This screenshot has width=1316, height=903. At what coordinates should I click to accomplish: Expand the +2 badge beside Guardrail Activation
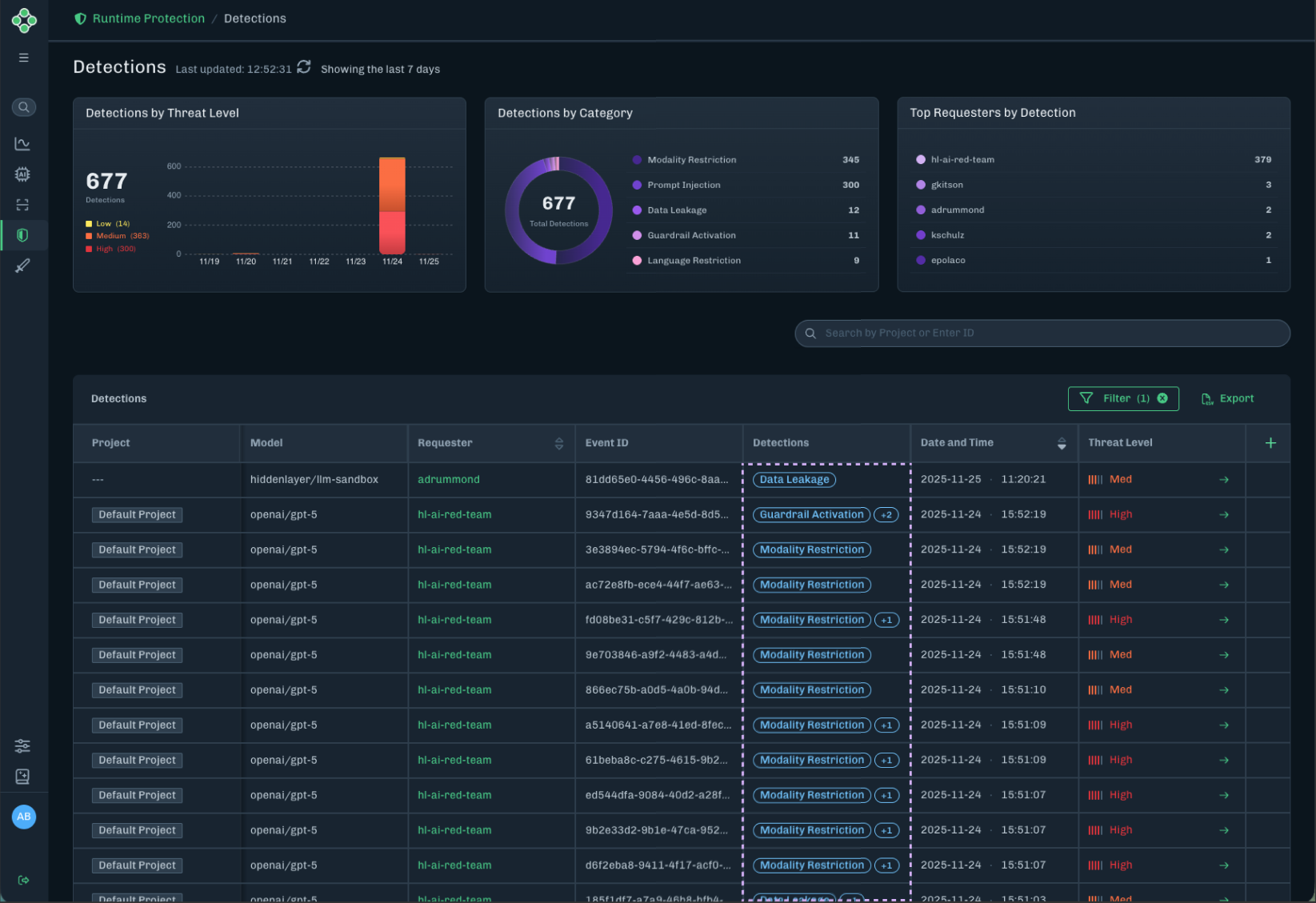886,515
